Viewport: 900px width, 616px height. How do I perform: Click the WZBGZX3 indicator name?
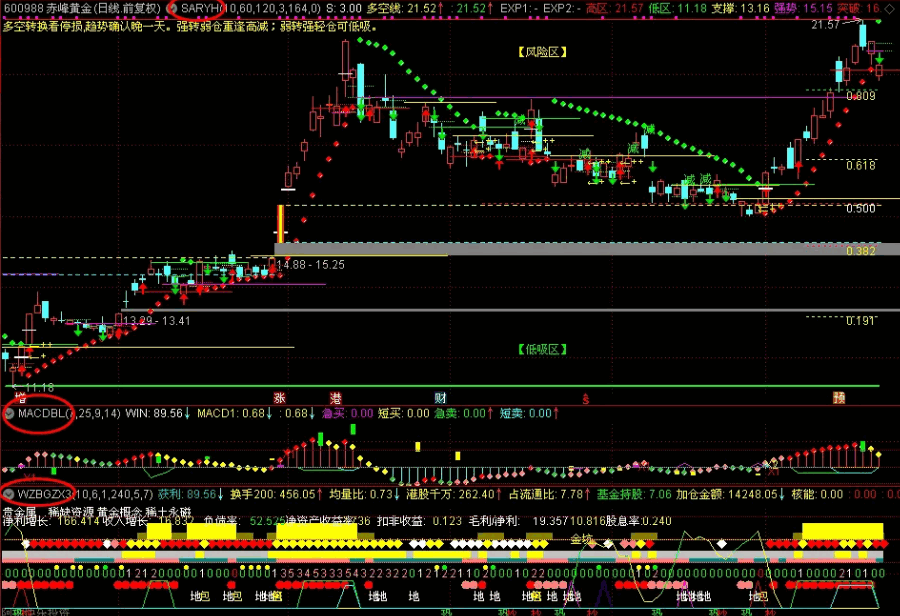coord(45,494)
